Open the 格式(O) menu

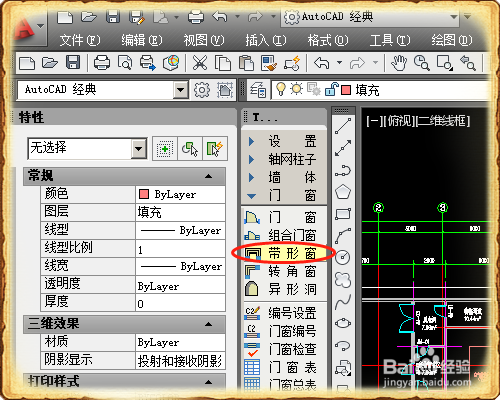coord(328,40)
